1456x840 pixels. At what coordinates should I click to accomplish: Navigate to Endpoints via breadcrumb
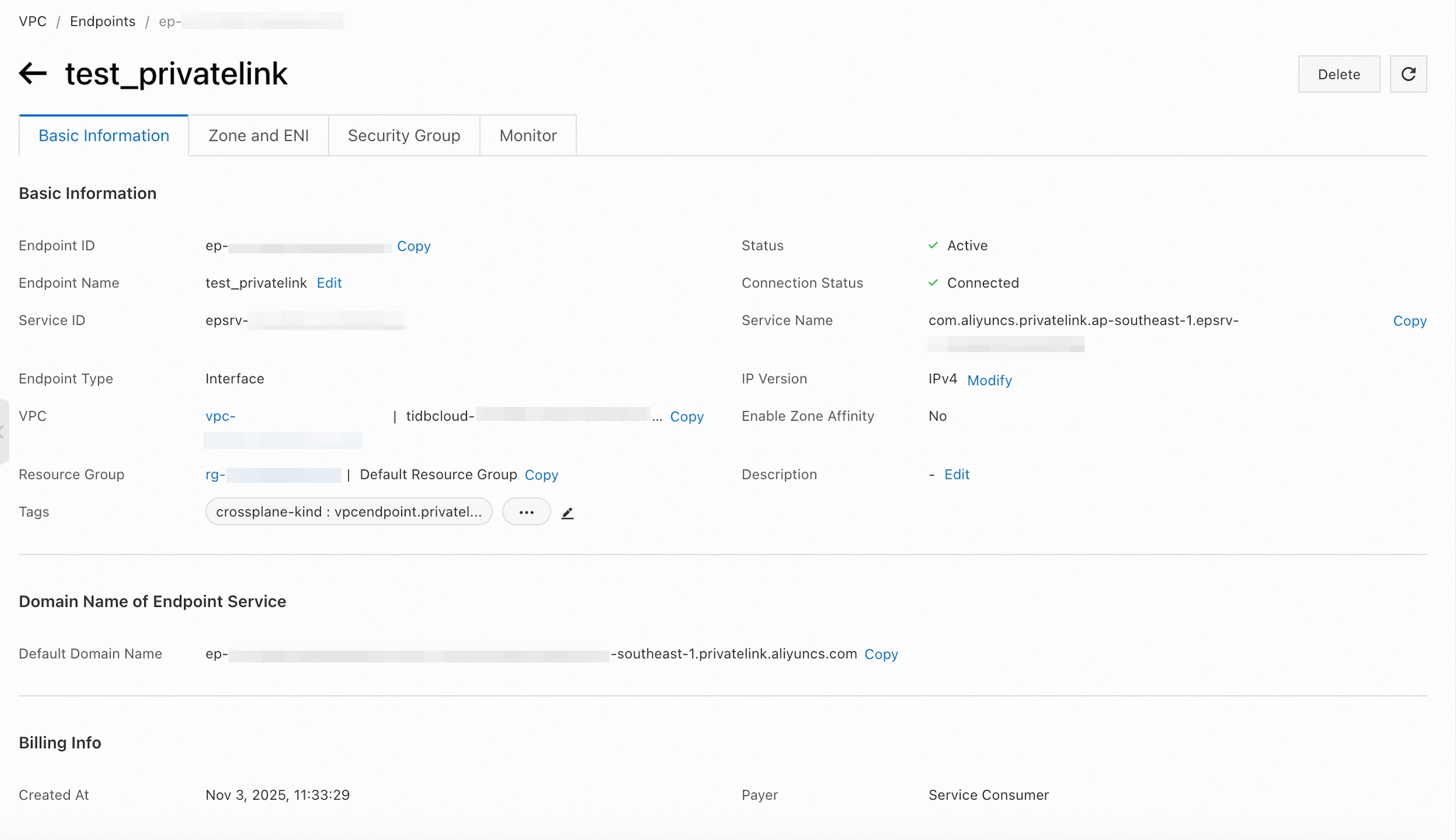[x=102, y=21]
